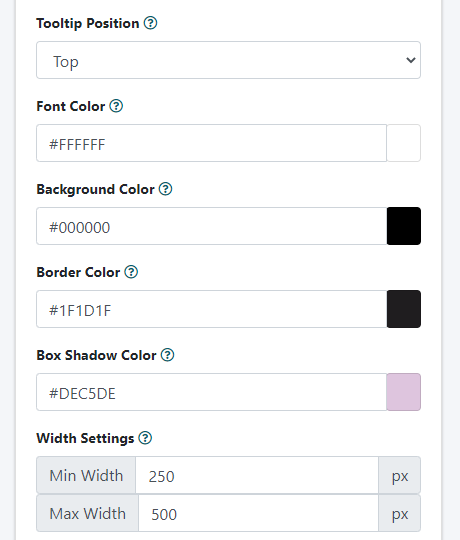This screenshot has width=460, height=540.
Task: Click the Tooltip Position help icon
Action: click(150, 23)
